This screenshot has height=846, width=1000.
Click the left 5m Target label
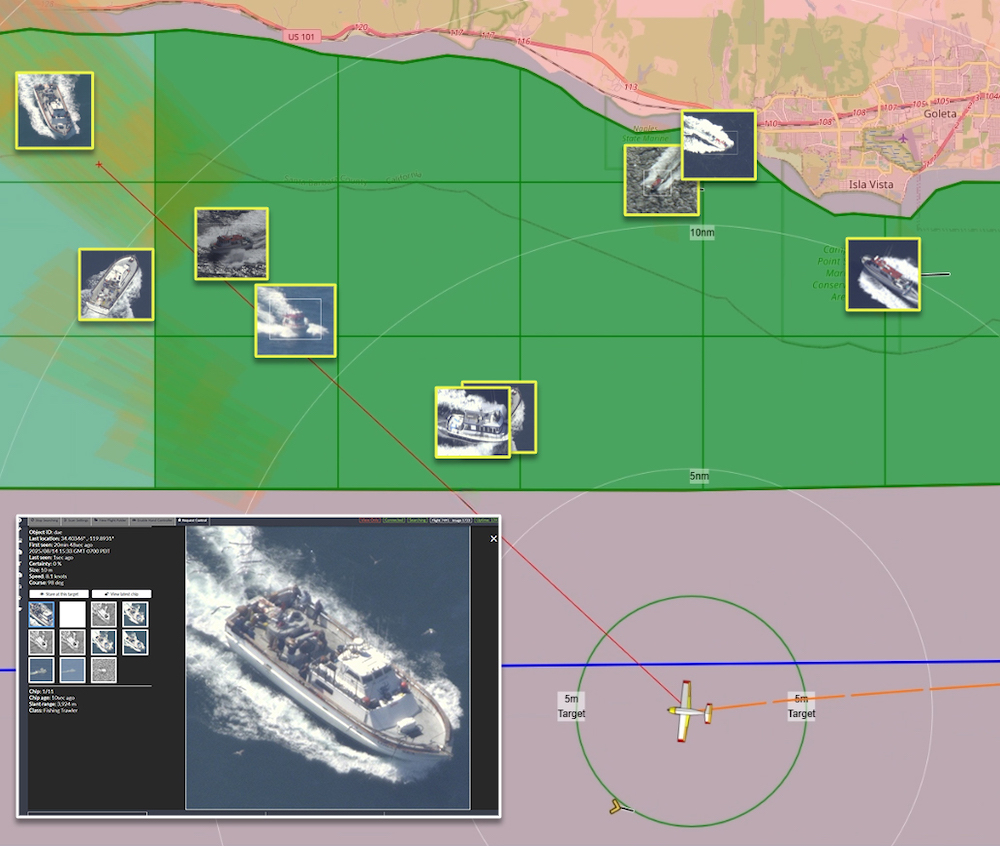[x=571, y=706]
